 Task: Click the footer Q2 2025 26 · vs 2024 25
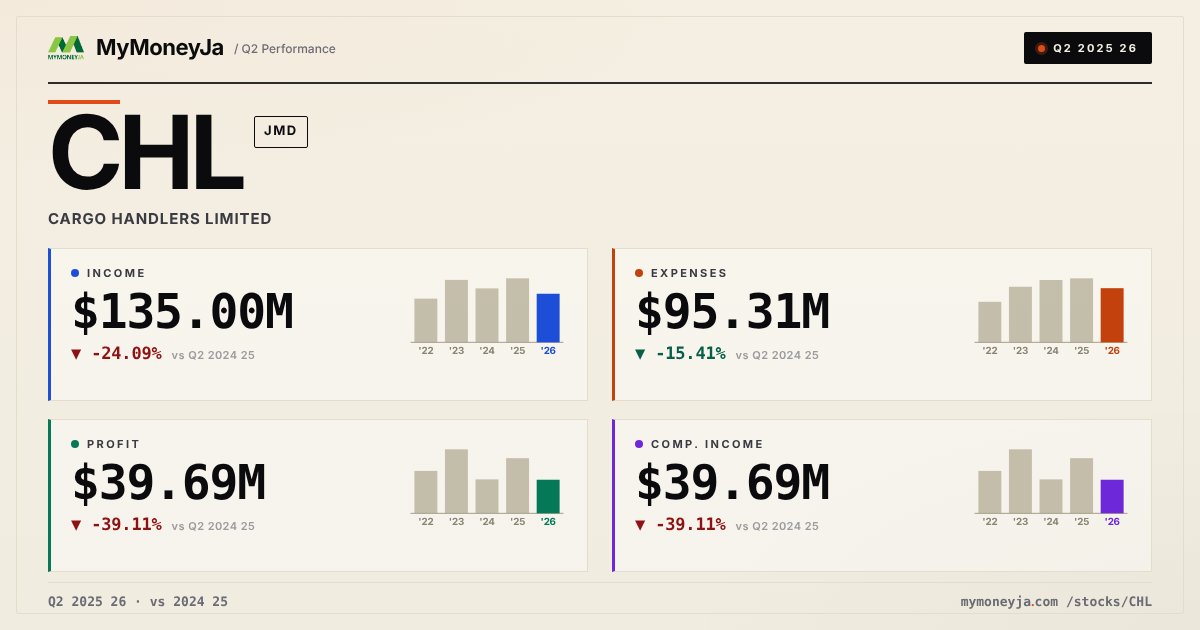click(x=138, y=602)
